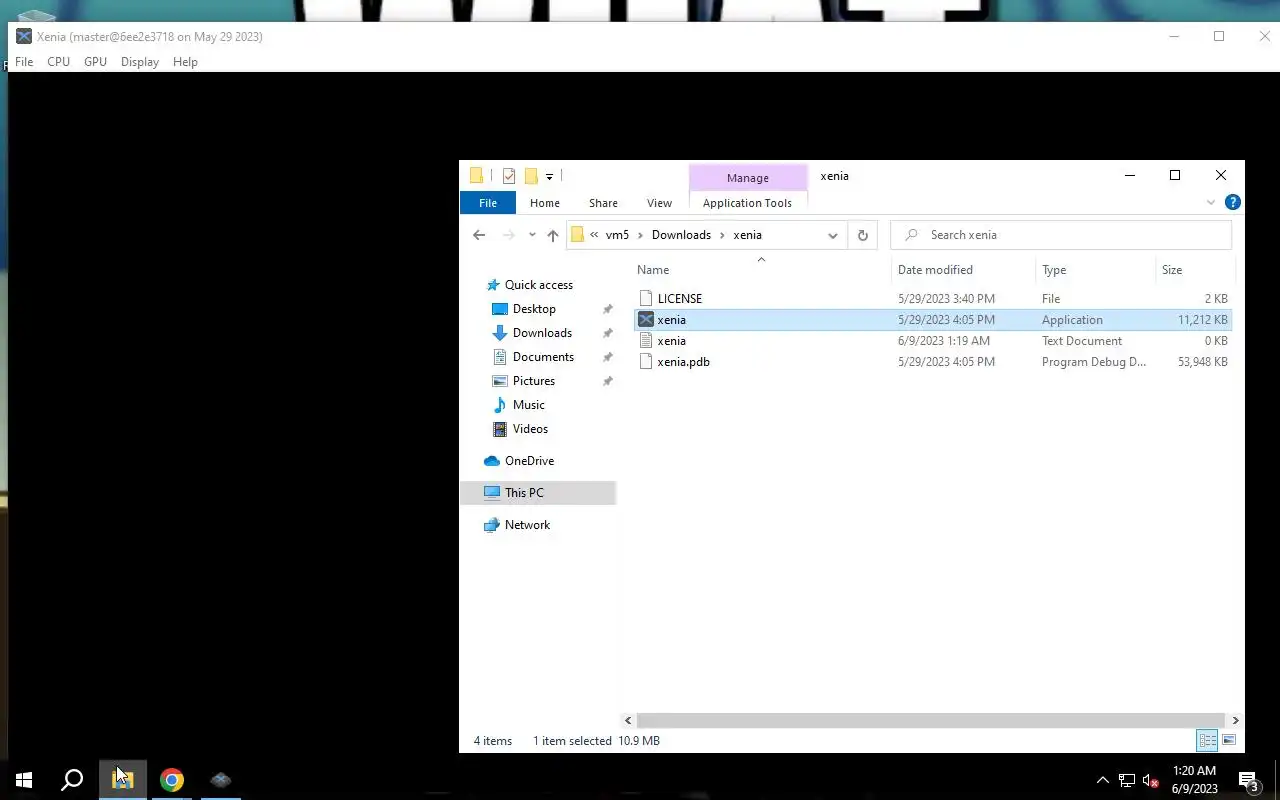Open the notification center
Viewport: 1280px width, 800px height.
[1249, 780]
